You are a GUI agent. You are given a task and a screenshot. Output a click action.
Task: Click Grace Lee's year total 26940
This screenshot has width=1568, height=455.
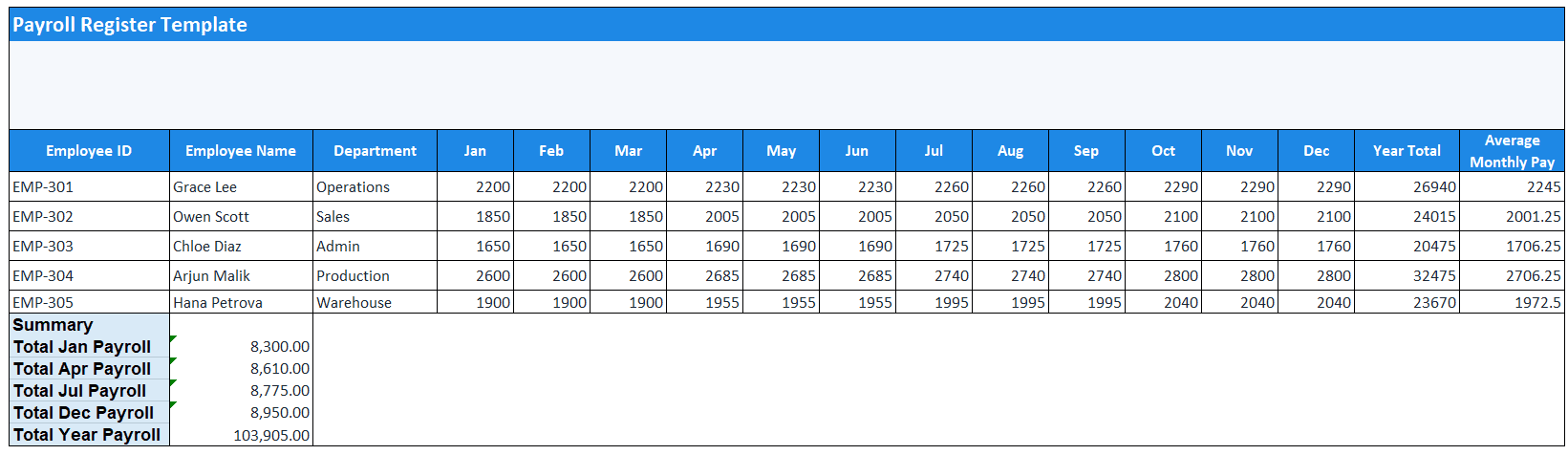pos(1407,186)
